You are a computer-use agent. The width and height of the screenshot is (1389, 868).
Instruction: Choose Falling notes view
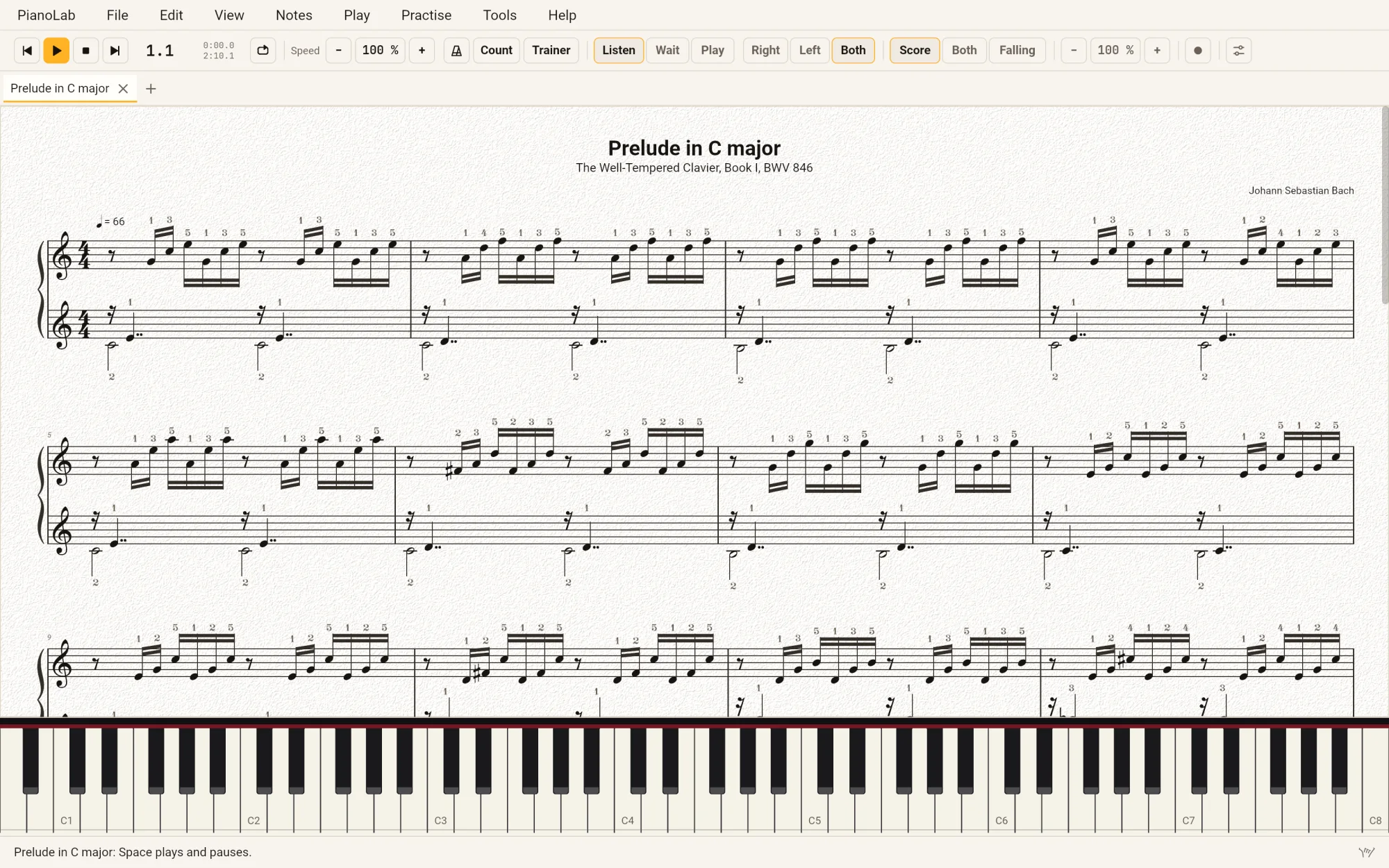click(x=1017, y=50)
